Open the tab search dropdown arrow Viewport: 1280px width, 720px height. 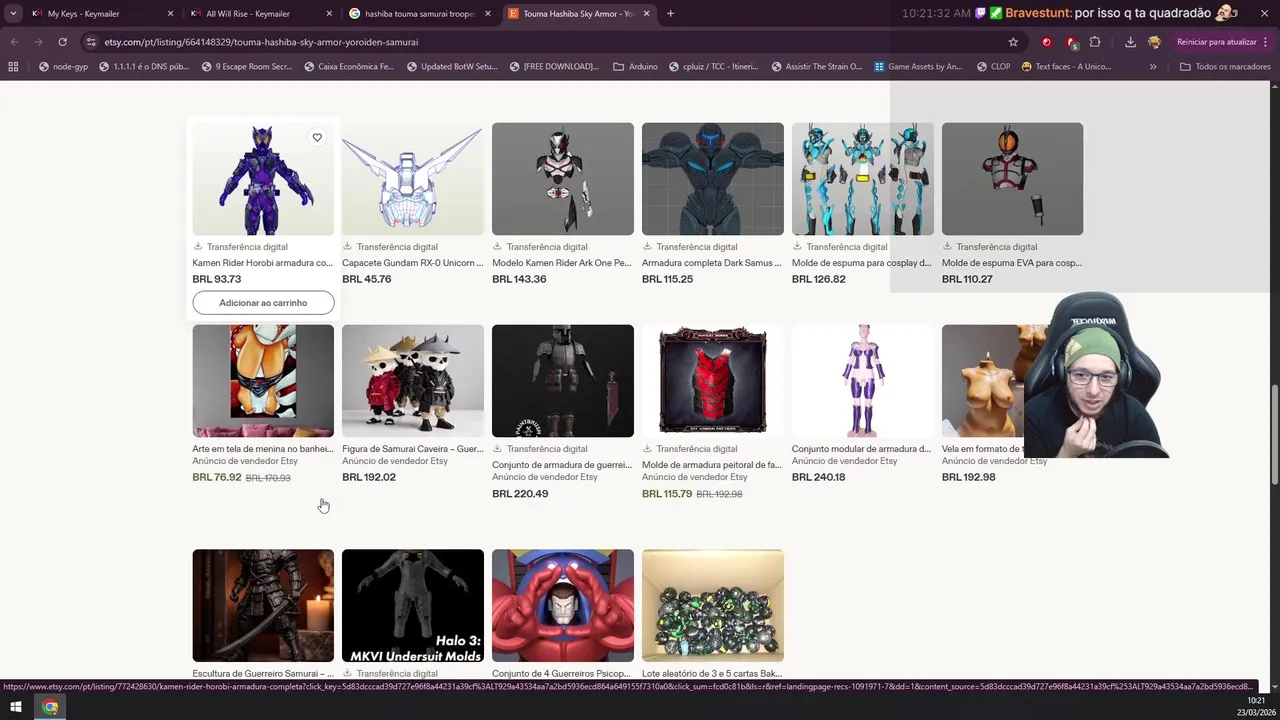coord(13,14)
